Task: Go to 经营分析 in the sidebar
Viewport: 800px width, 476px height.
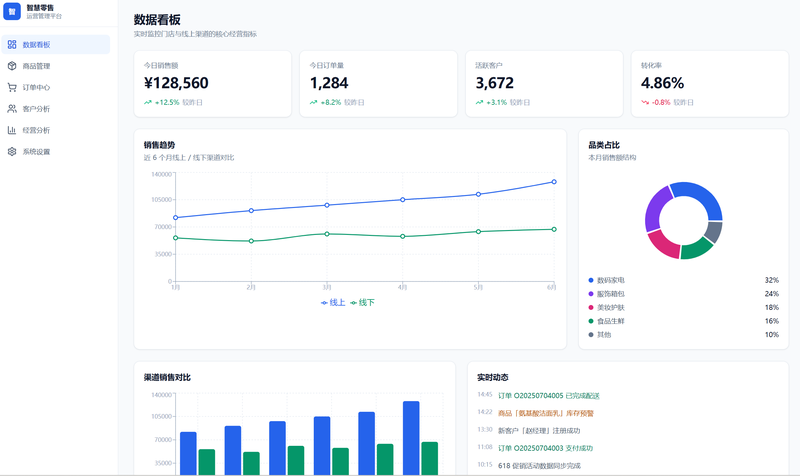Action: click(56, 130)
